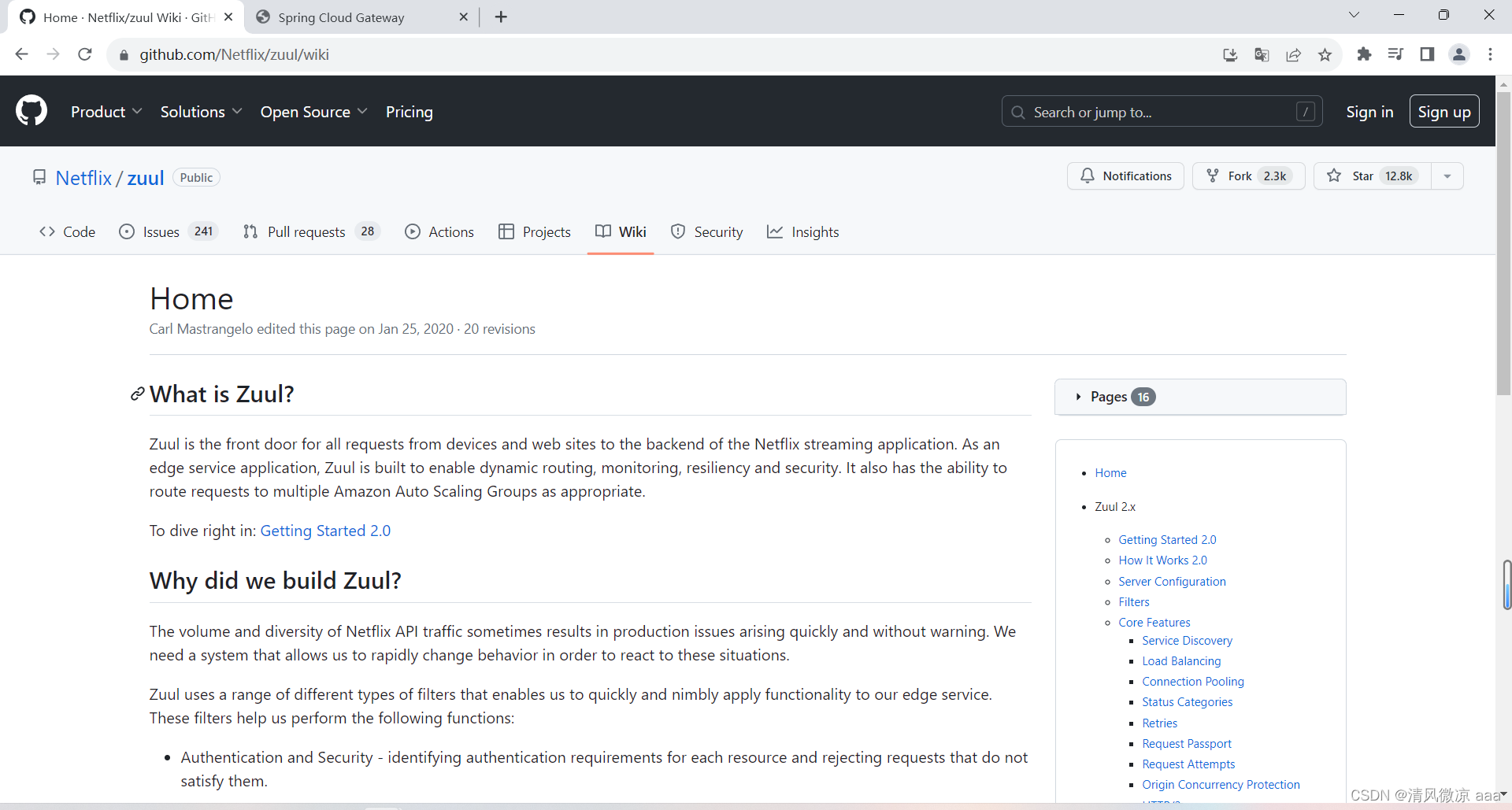Click the repository icon beside Netflix
Image resolution: width=1512 pixels, height=810 pixels.
coord(39,177)
